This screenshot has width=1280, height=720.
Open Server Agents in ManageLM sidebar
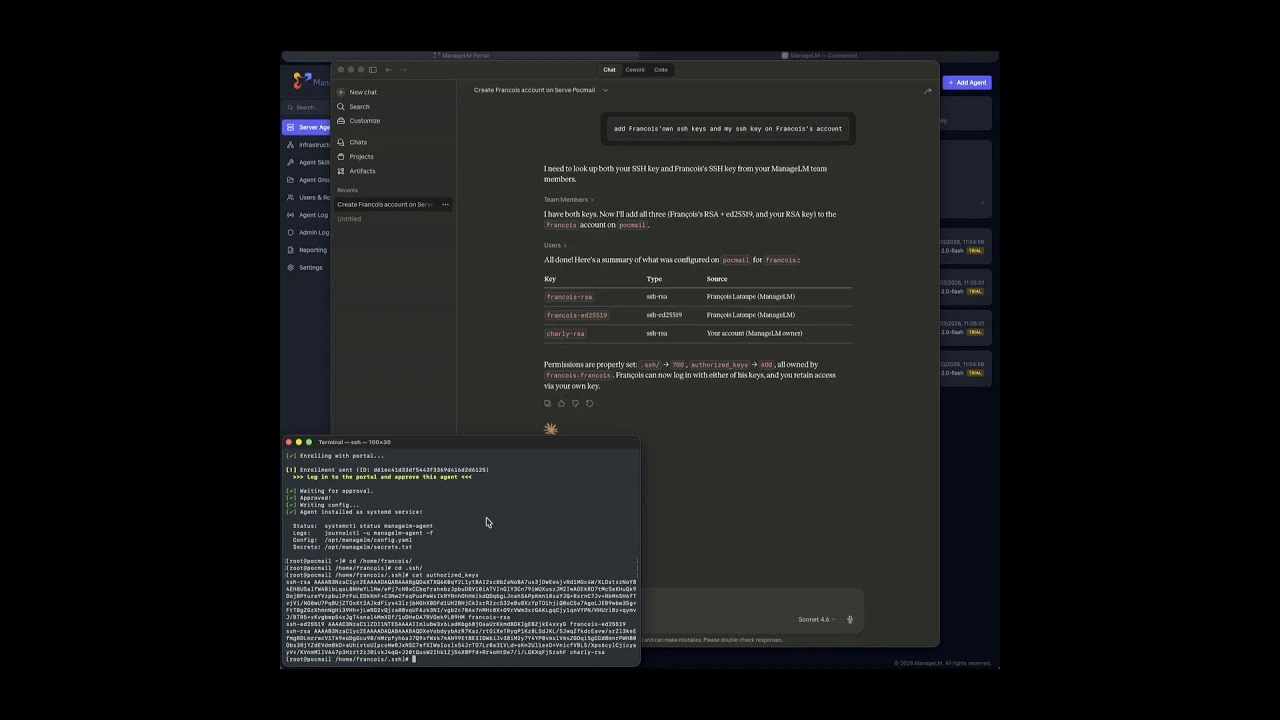tap(306, 127)
